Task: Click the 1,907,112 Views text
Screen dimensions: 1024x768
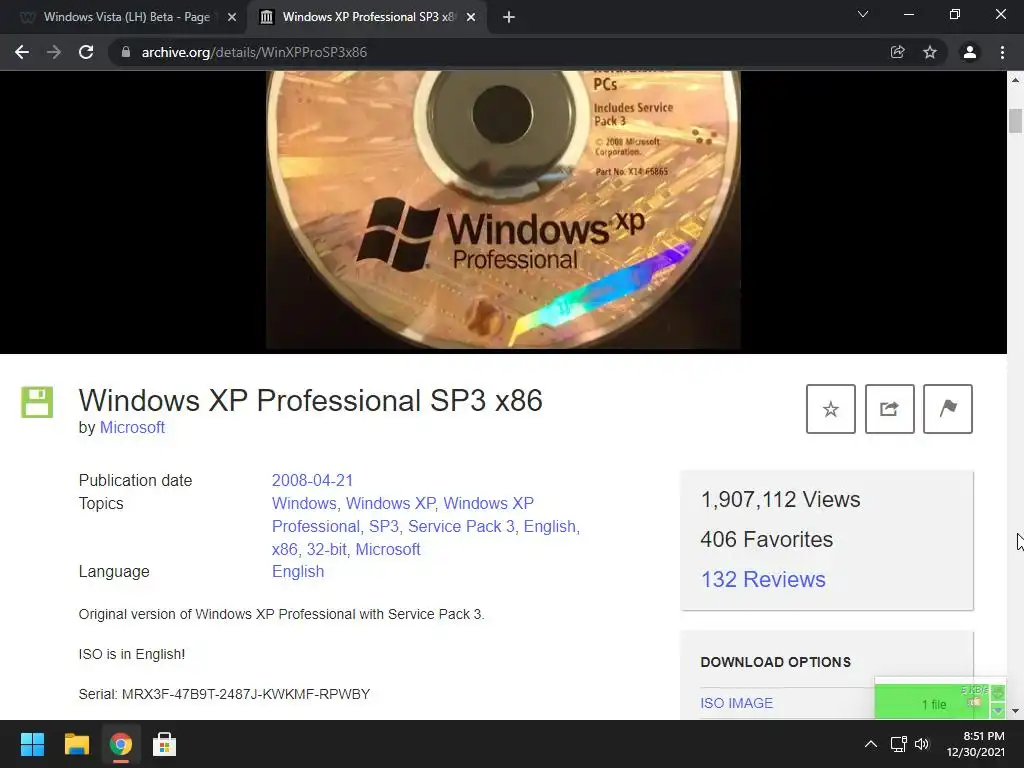Action: click(780, 500)
